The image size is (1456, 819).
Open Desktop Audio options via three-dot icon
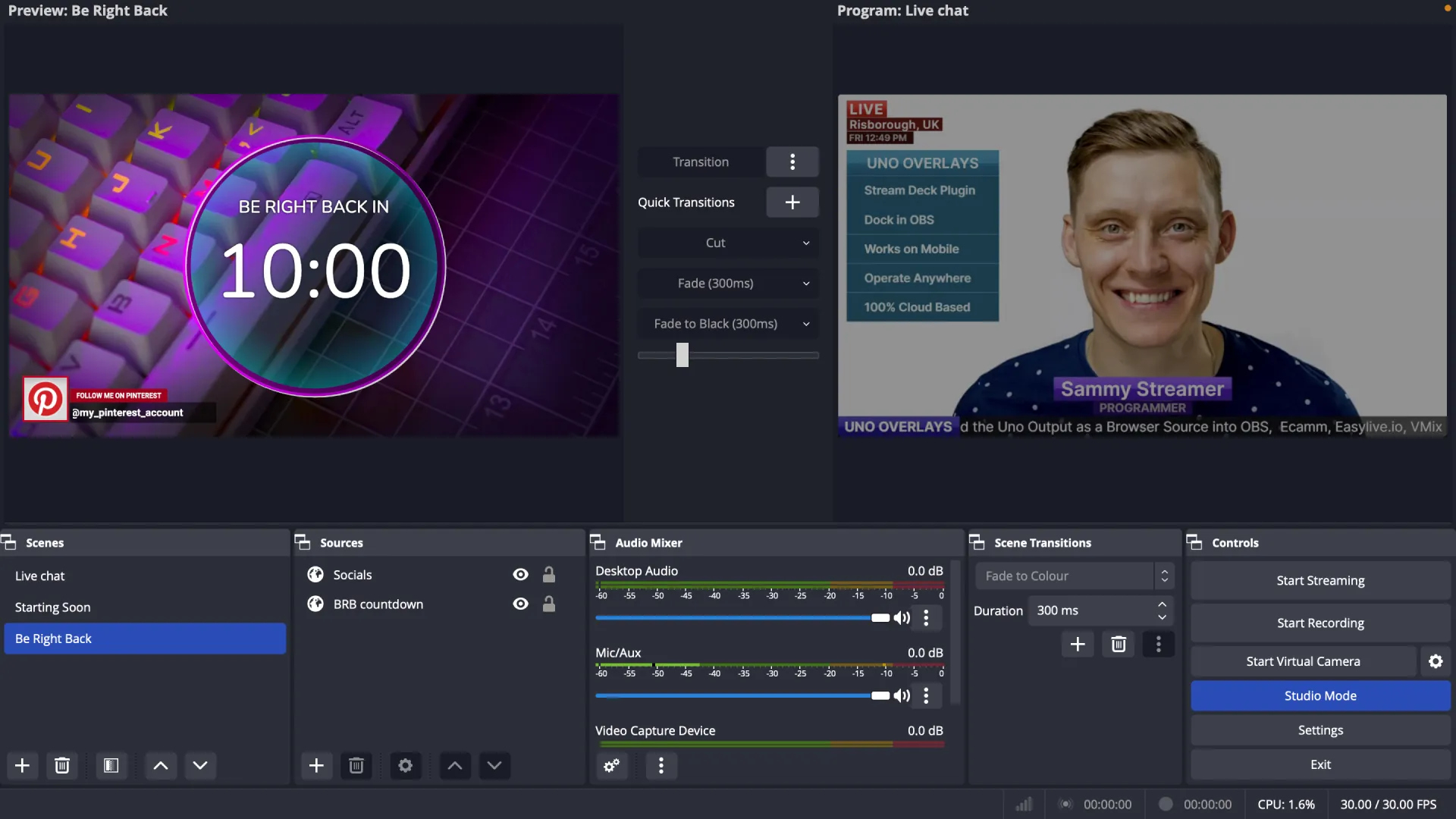[x=927, y=618]
